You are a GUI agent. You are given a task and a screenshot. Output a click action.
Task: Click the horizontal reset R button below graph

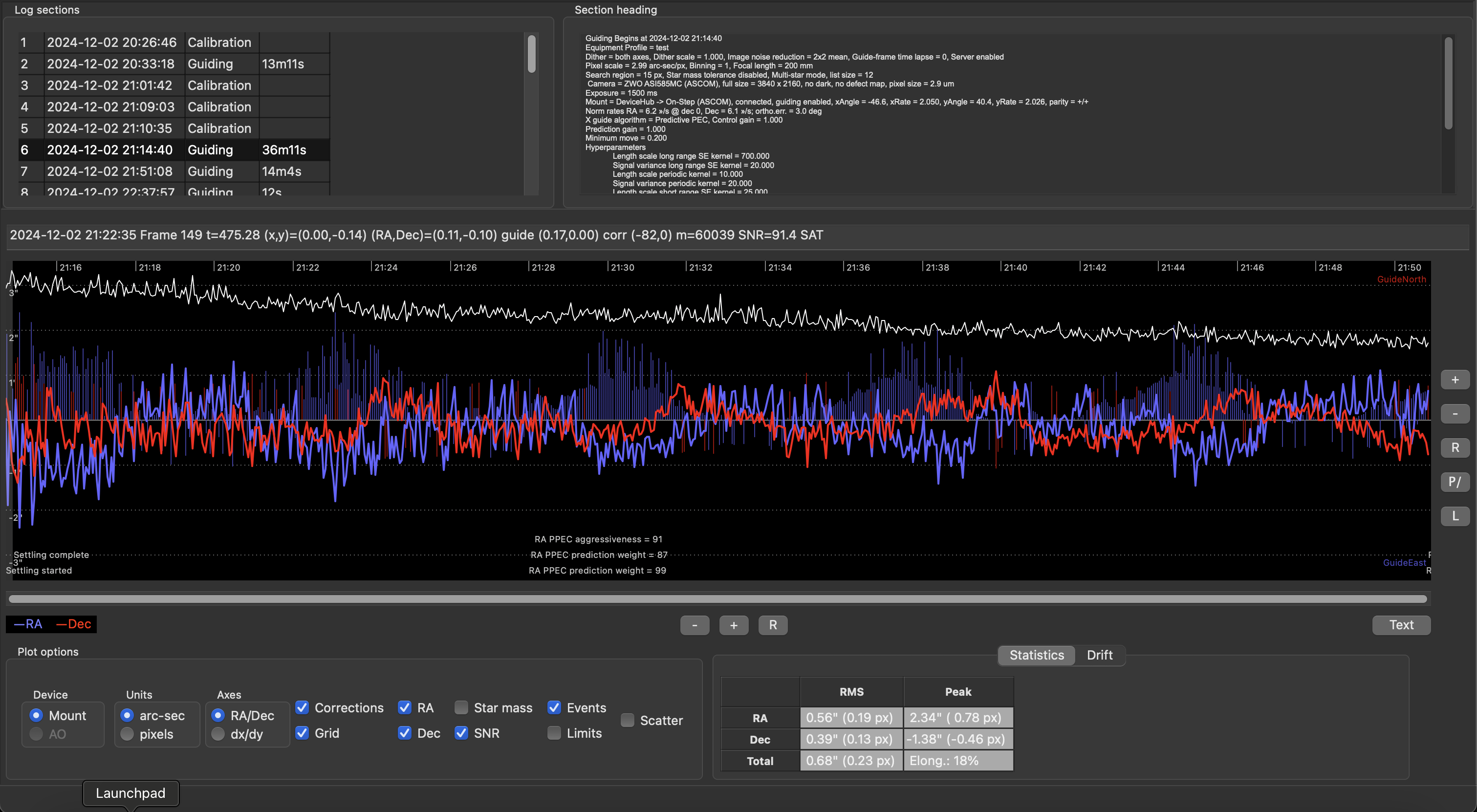coord(772,625)
